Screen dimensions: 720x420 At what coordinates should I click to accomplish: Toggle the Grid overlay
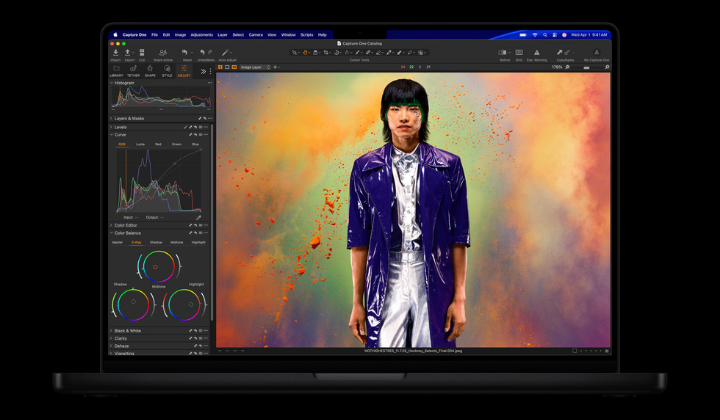click(x=519, y=53)
